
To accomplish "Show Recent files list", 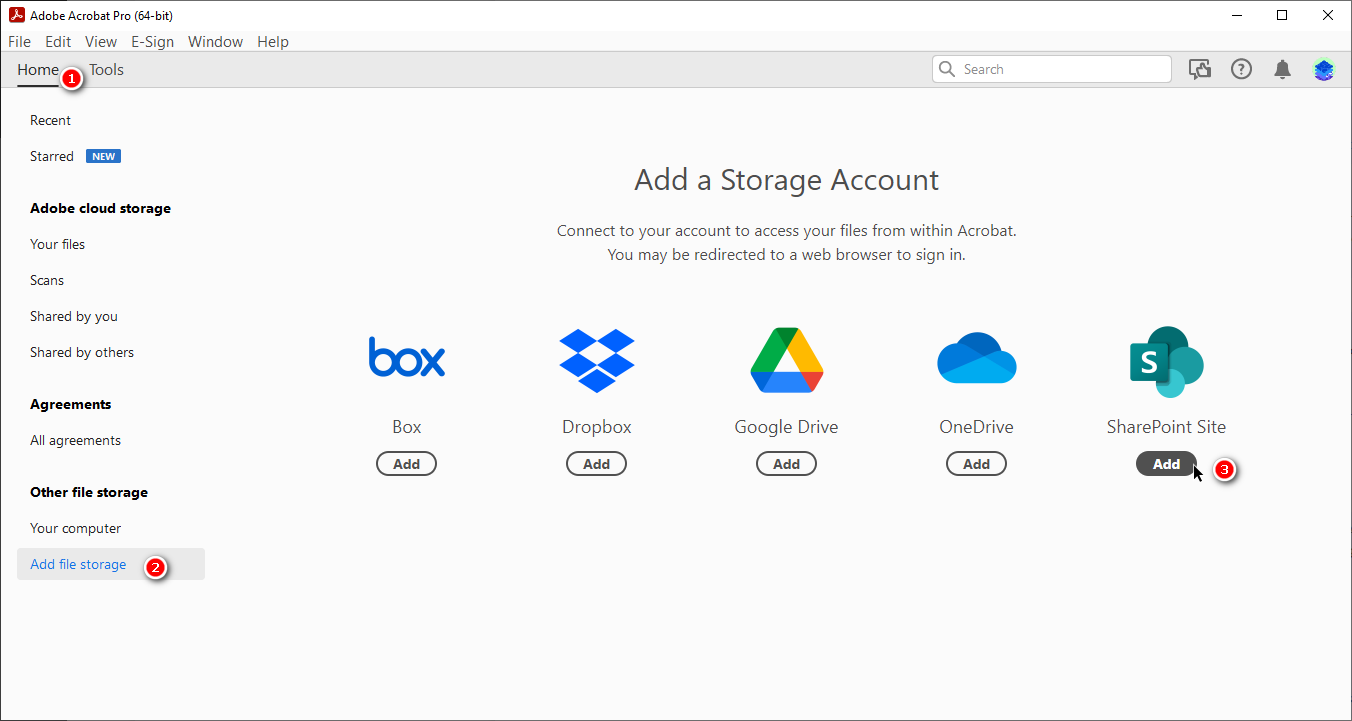I will [x=50, y=120].
